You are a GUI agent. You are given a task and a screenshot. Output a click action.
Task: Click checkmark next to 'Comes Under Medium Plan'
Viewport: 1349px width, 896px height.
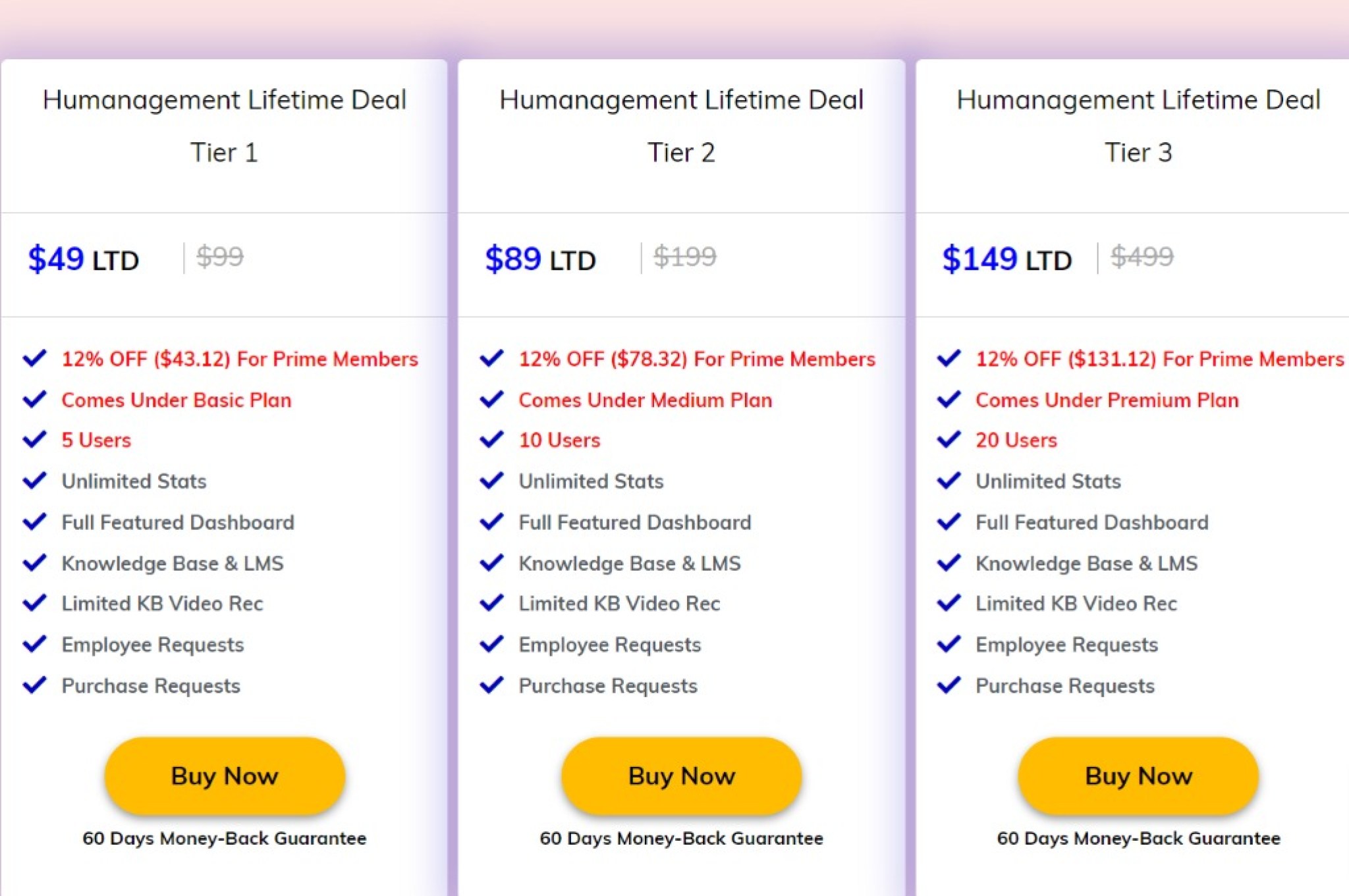tap(491, 399)
